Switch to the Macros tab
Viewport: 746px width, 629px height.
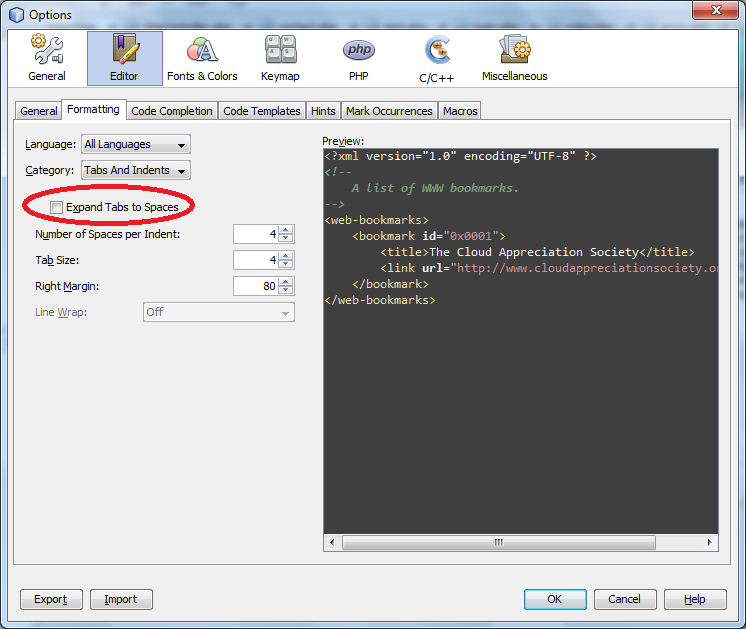460,111
